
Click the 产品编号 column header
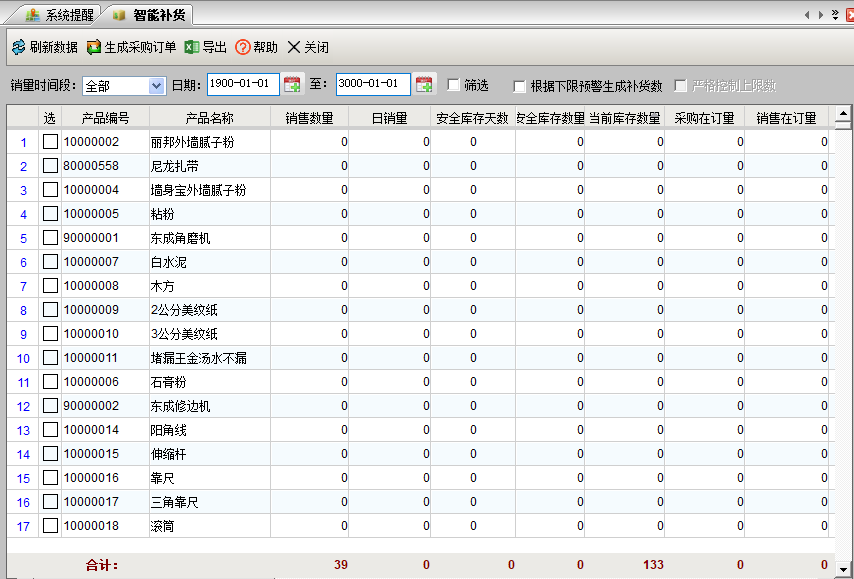[105, 118]
